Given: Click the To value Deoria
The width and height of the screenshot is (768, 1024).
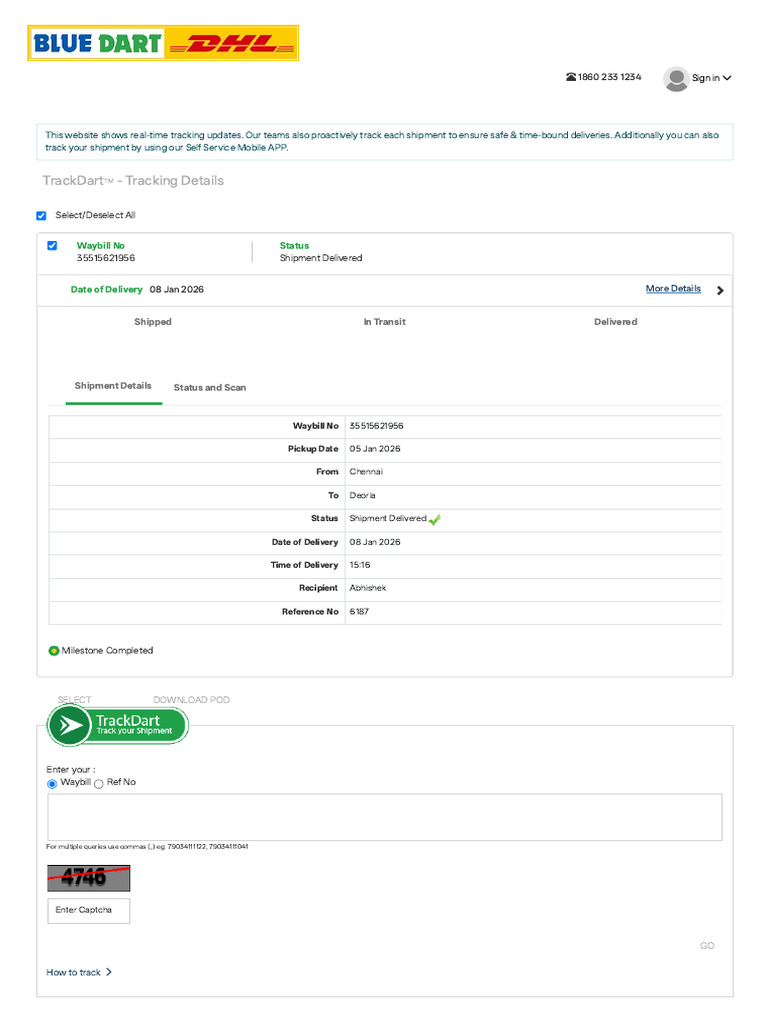Looking at the screenshot, I should 362,495.
